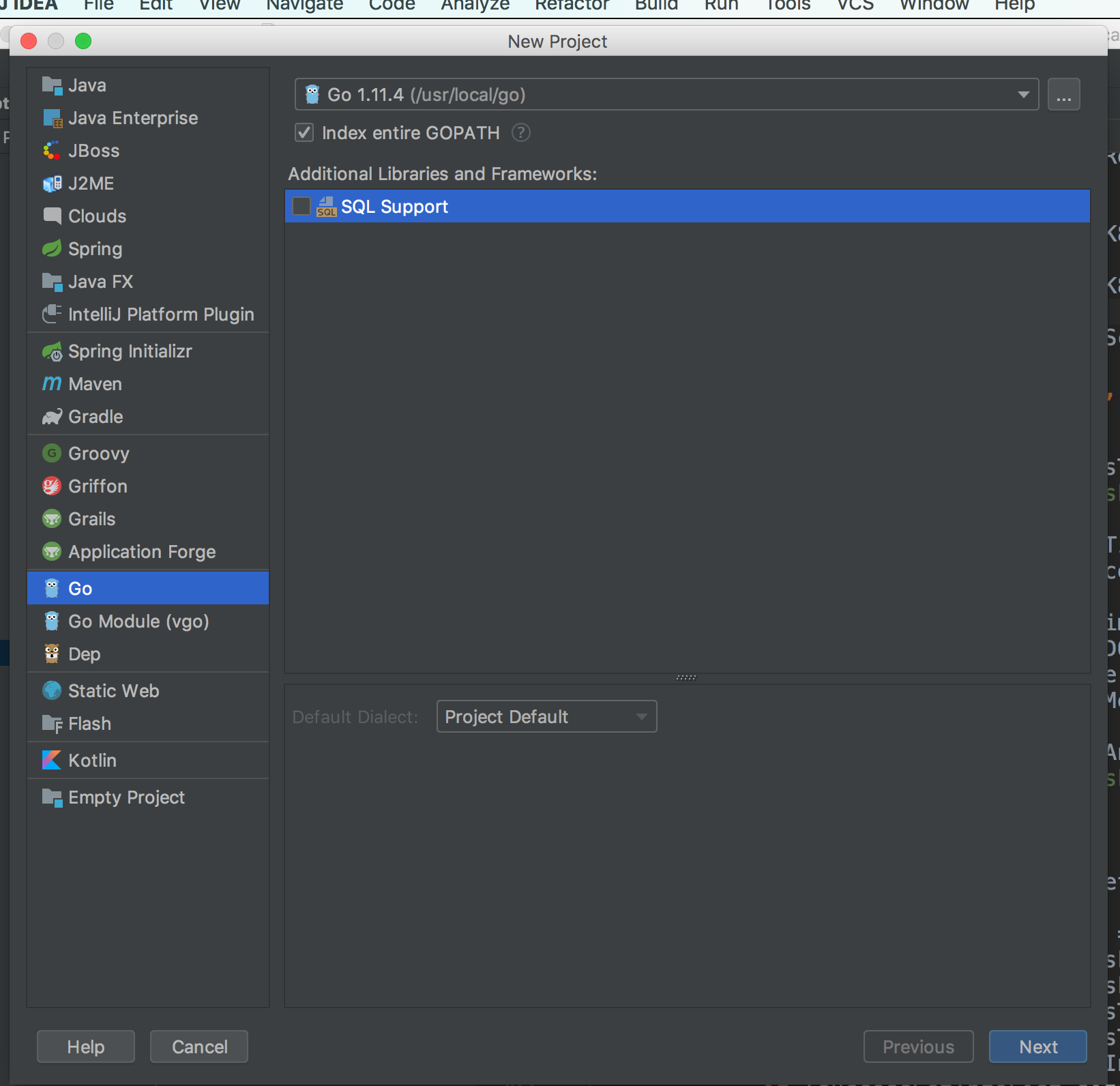Pick the Application Forge icon
The width and height of the screenshot is (1120, 1086).
coord(52,552)
